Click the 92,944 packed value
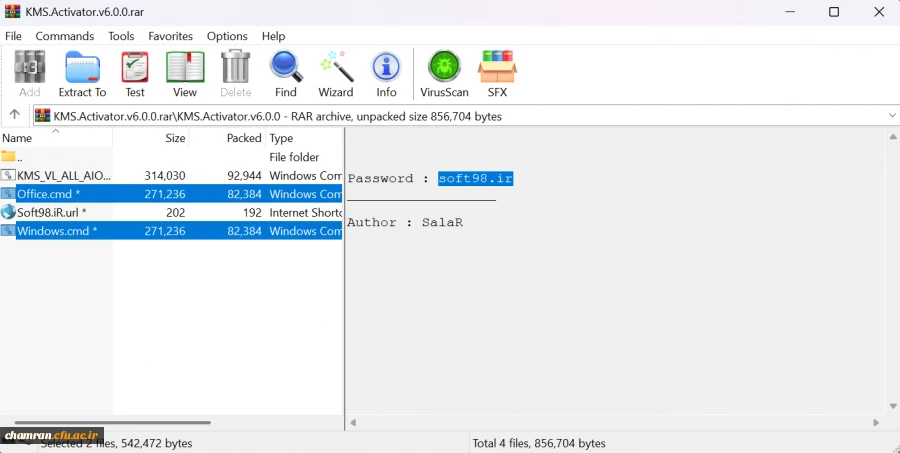Viewport: 900px width, 453px height. [x=244, y=175]
